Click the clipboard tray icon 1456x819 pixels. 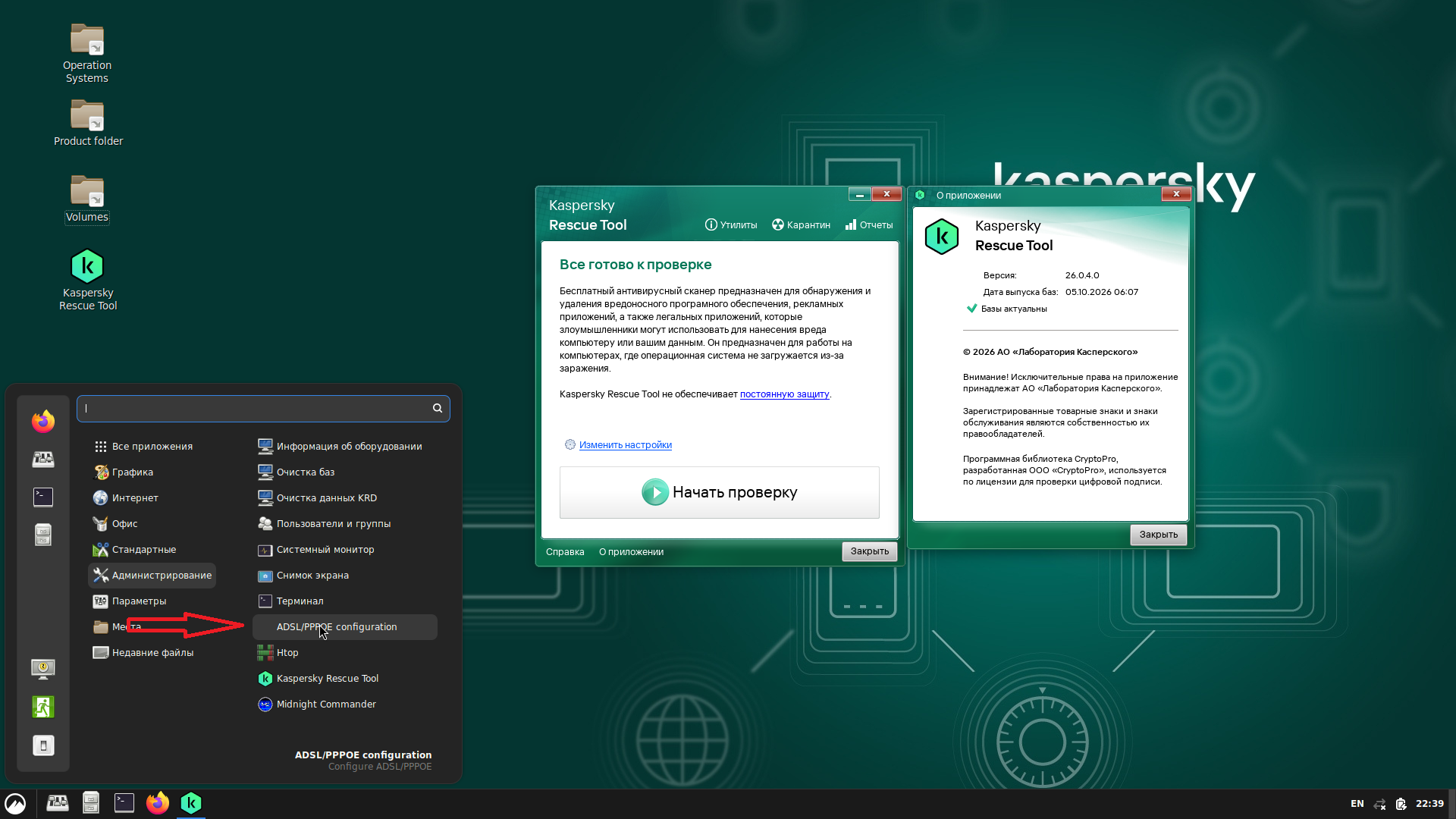click(1401, 804)
